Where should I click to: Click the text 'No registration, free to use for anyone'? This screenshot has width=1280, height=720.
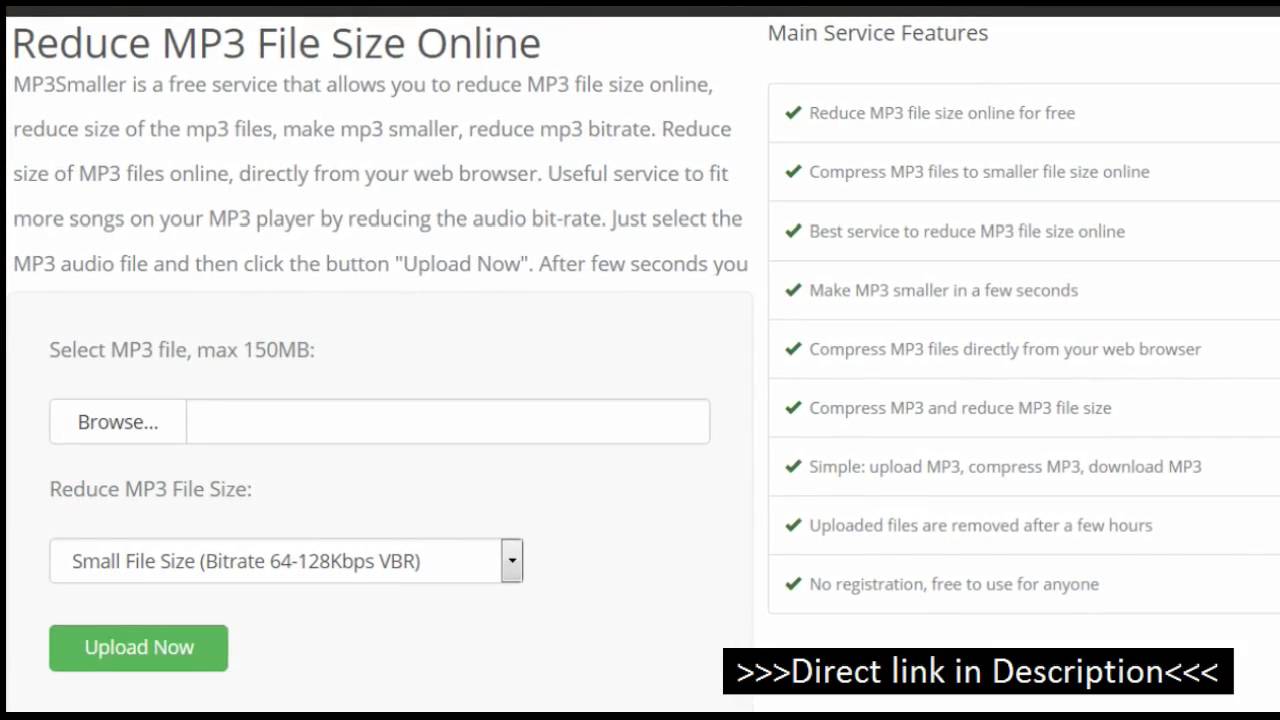[954, 584]
